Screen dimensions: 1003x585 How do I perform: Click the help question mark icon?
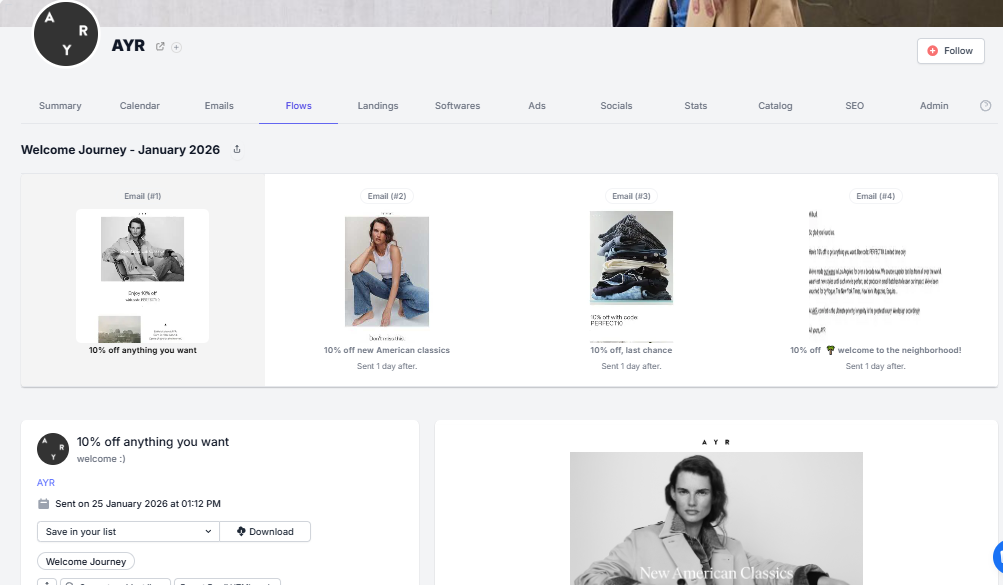point(986,106)
